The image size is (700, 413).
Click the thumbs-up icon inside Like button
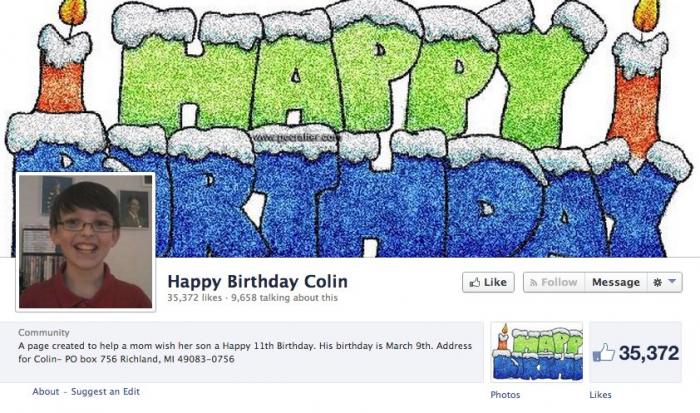click(475, 282)
